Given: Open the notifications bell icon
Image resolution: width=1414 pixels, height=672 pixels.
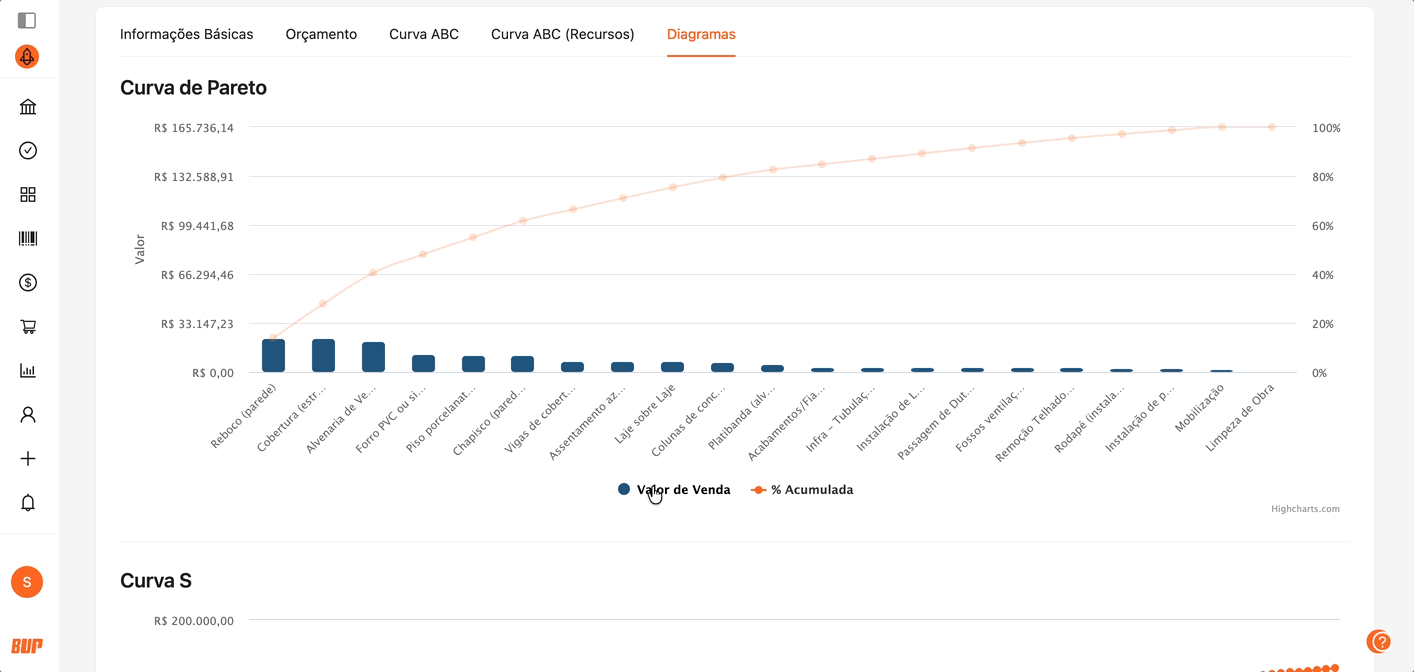Looking at the screenshot, I should 28,503.
